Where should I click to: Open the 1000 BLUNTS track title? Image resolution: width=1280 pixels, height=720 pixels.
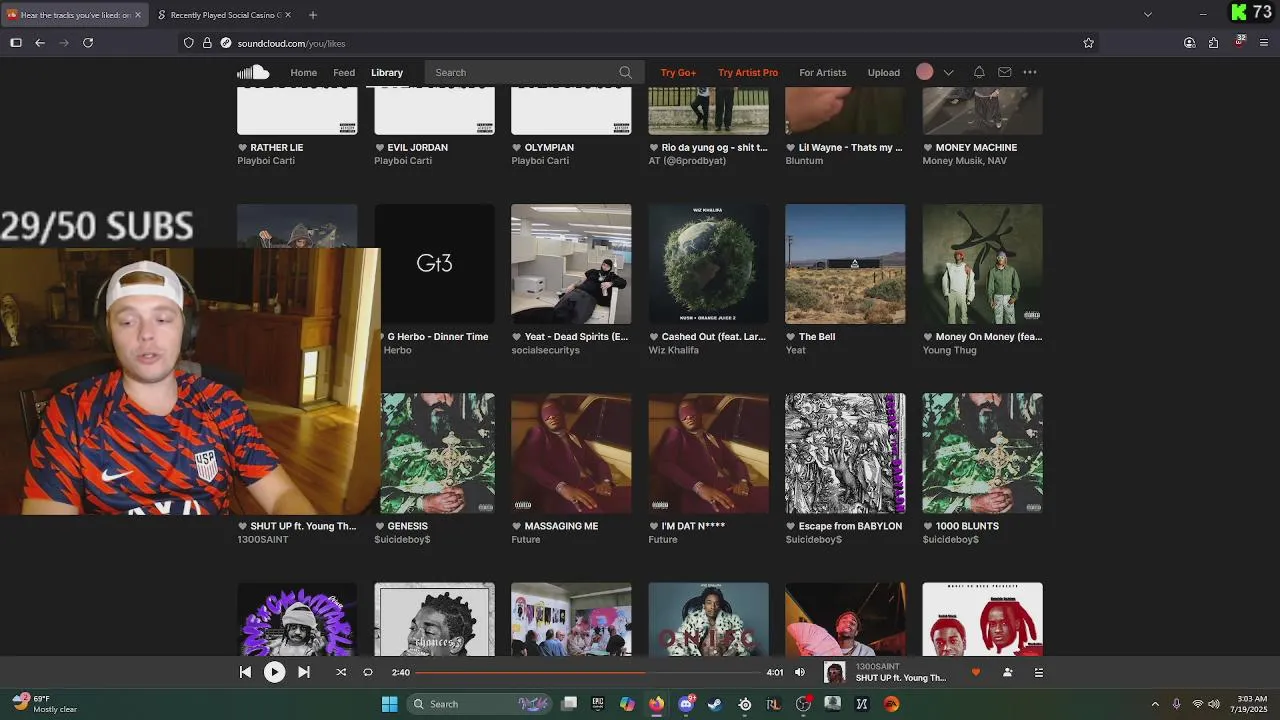967,526
